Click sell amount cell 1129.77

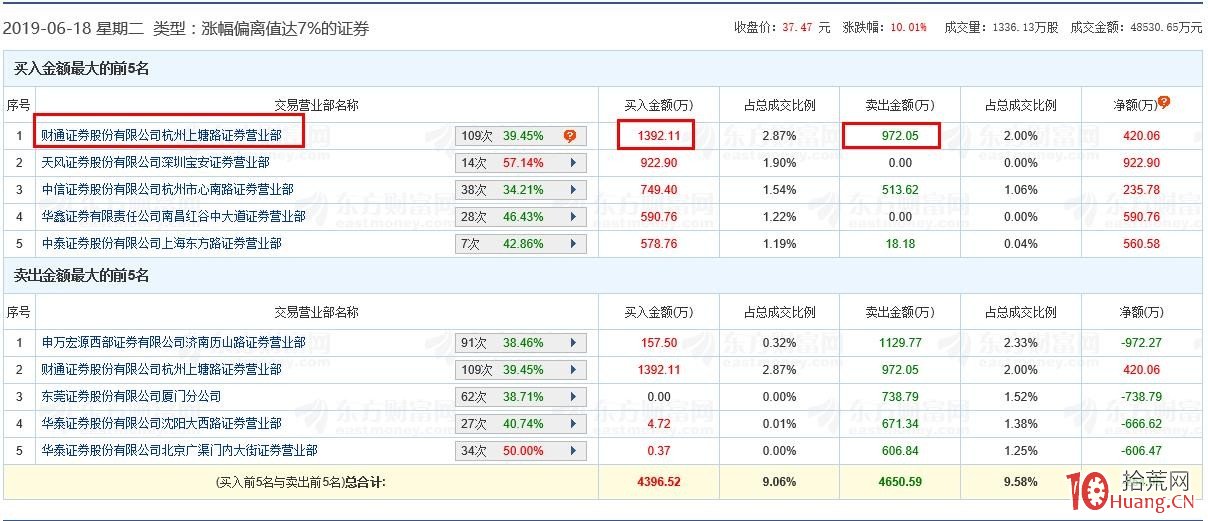pos(899,343)
